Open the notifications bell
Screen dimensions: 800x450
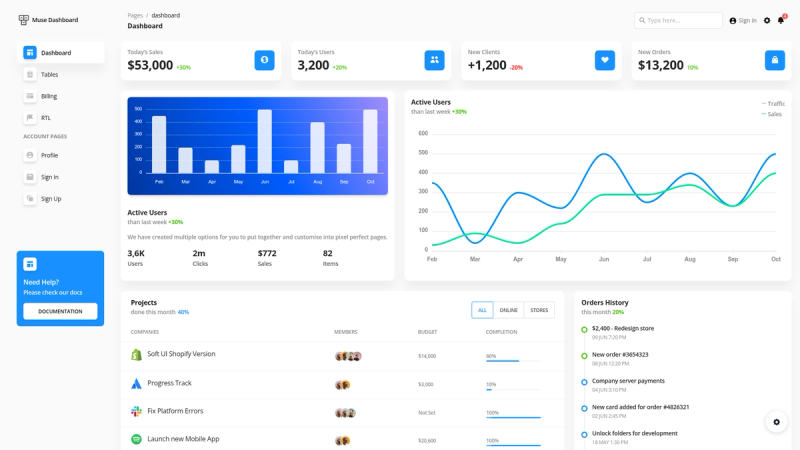click(781, 20)
